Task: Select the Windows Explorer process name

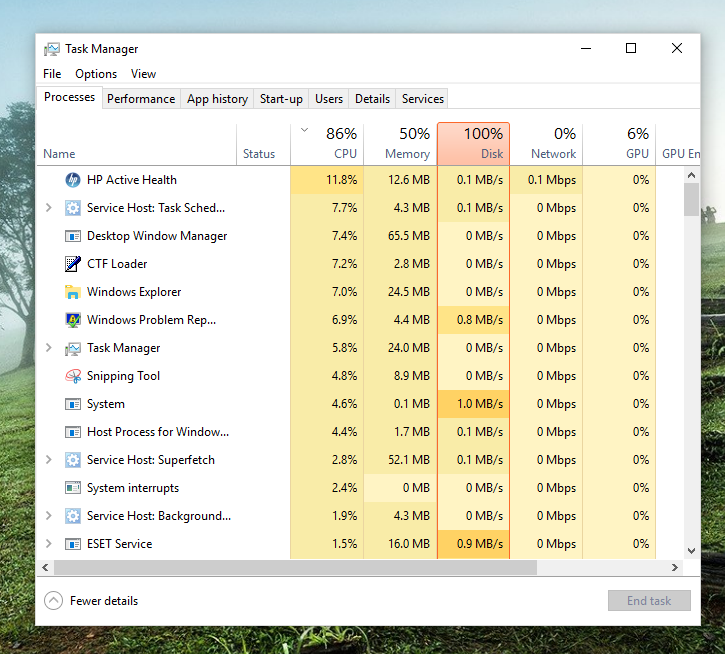Action: (x=134, y=292)
